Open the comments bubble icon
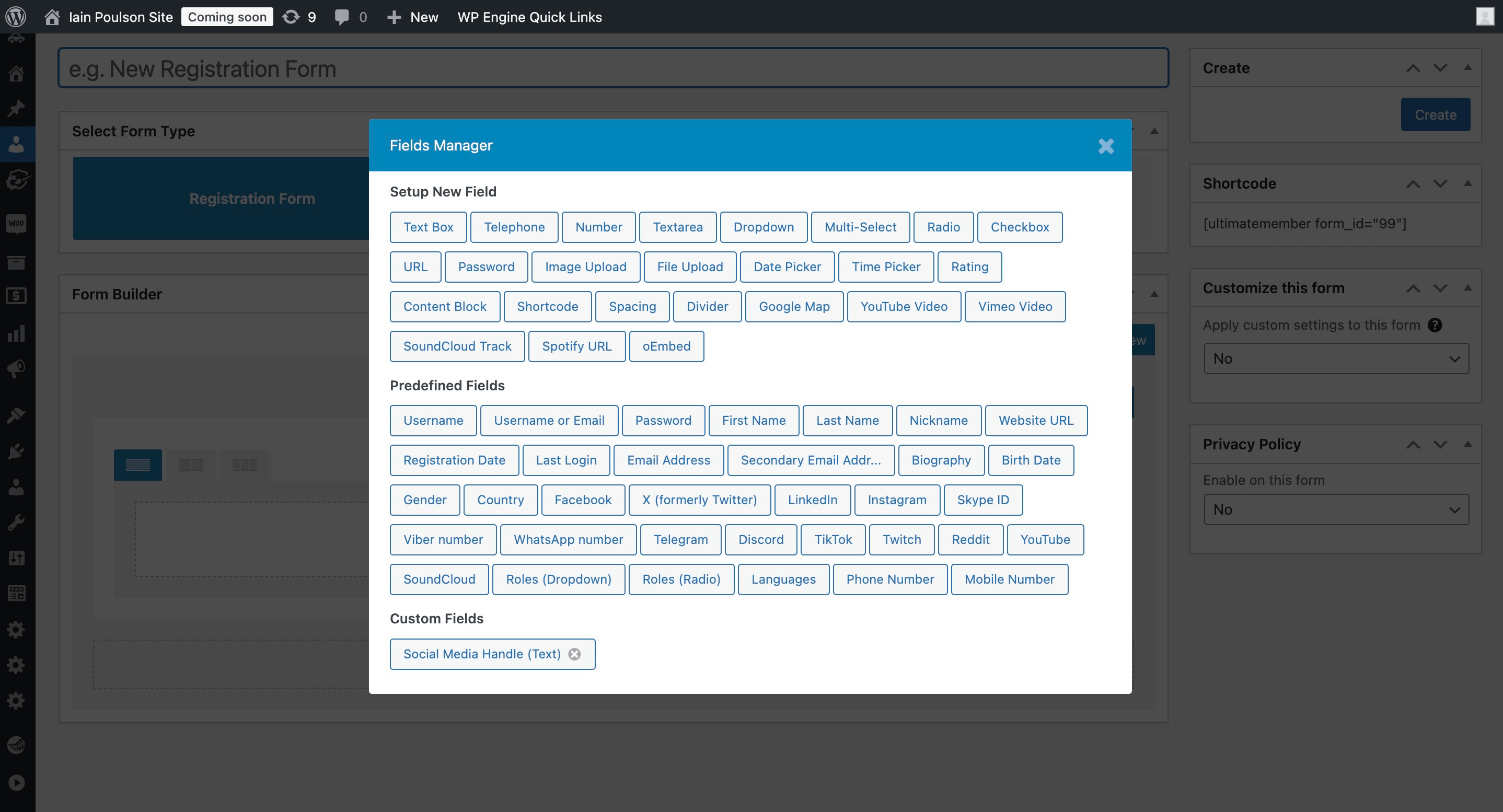 coord(342,17)
